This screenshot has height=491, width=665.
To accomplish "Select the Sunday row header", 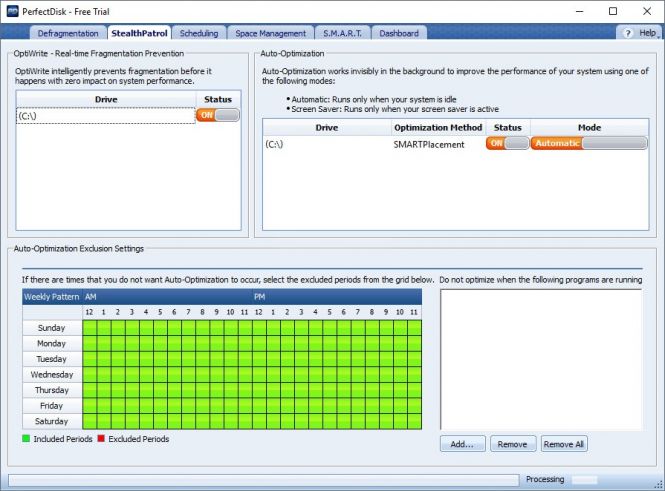I will (x=52, y=328).
